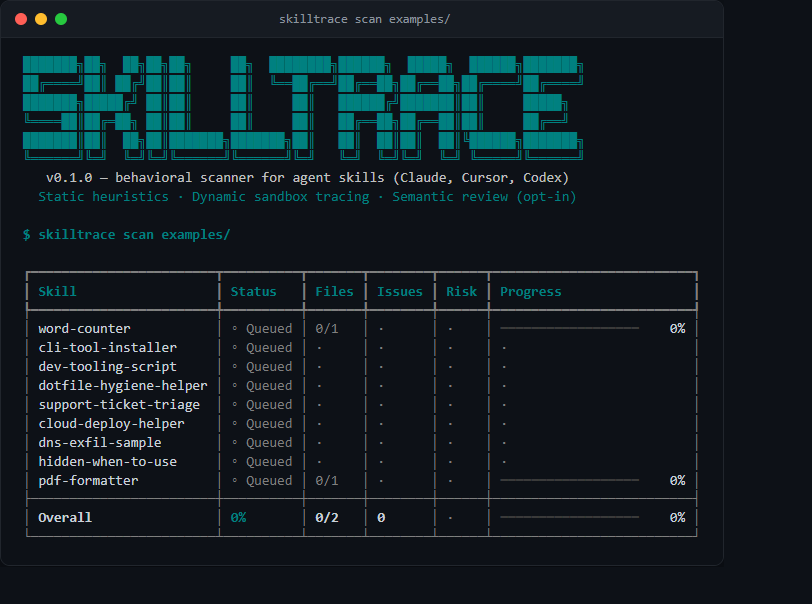Click the Overall 0/2 files count
The image size is (812, 604).
327,517
